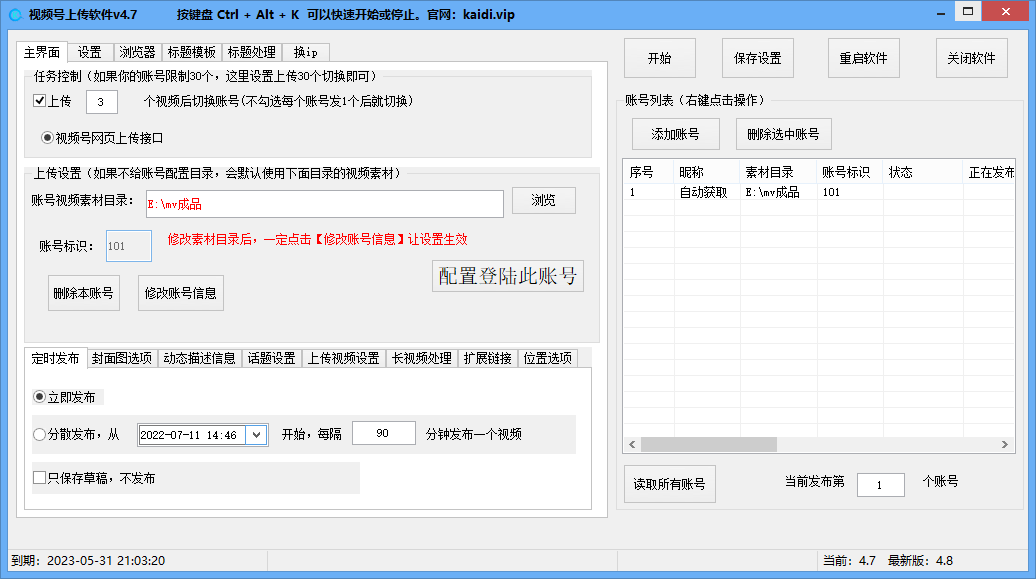Image resolution: width=1036 pixels, height=579 pixels.
Task: Open the 换ip tab
Action: point(305,52)
